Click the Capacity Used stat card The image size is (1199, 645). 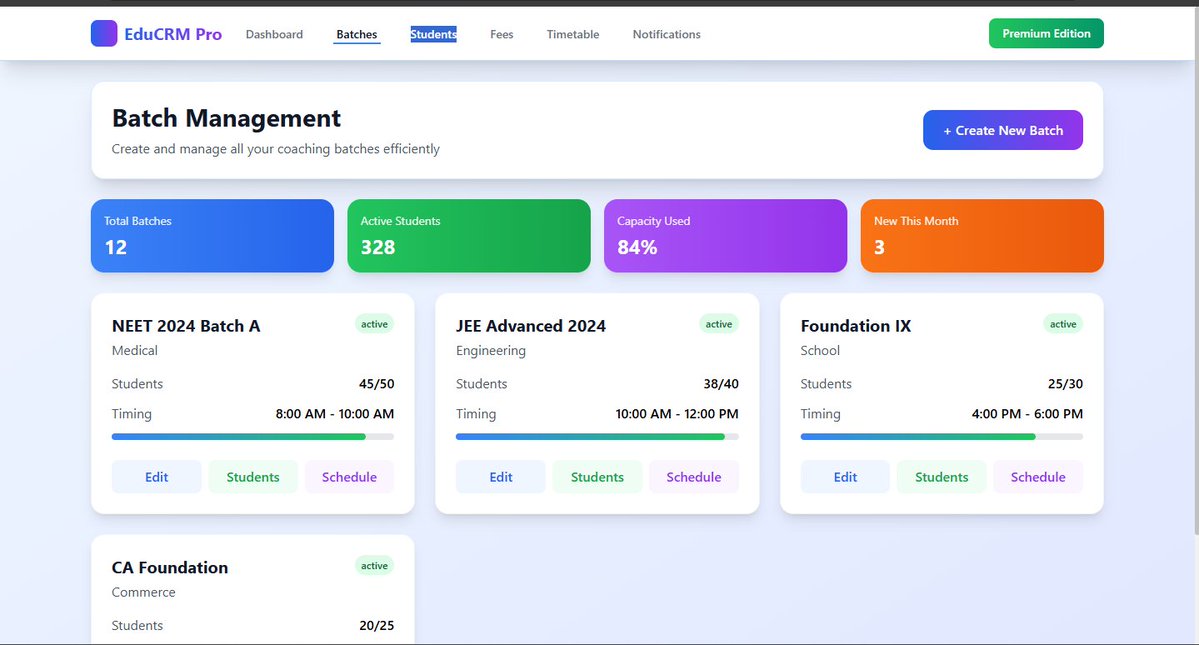coord(726,235)
